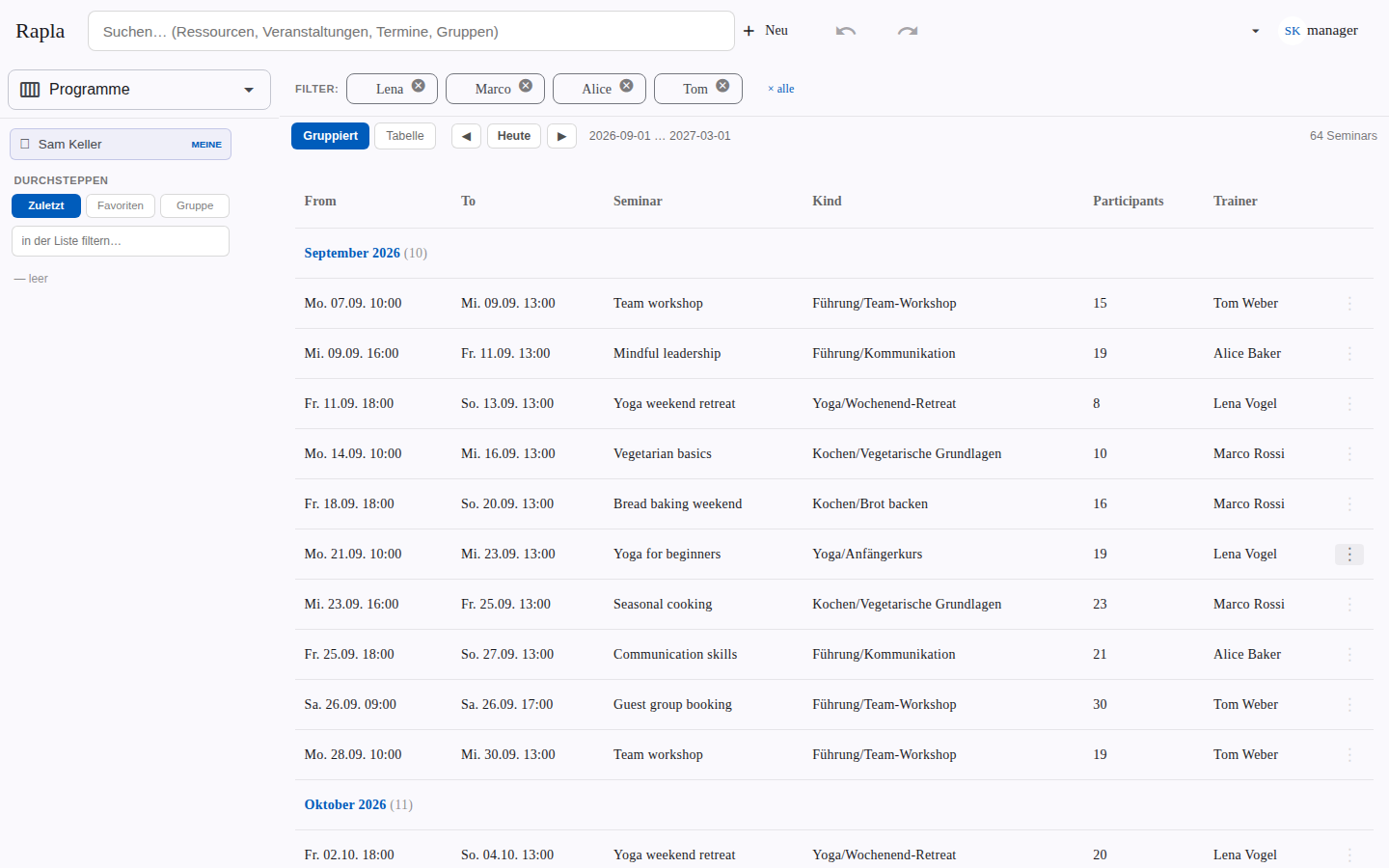Select the Bread baking weekend seminar name
The width and height of the screenshot is (1389, 868).
(677, 503)
